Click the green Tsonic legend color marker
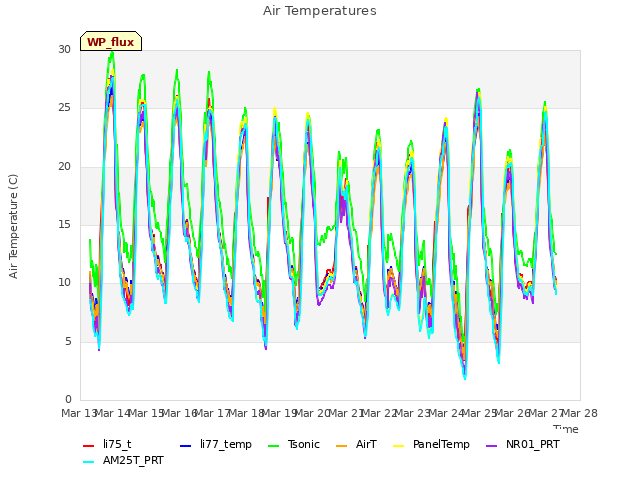Image resolution: width=640 pixels, height=480 pixels. coord(273,446)
